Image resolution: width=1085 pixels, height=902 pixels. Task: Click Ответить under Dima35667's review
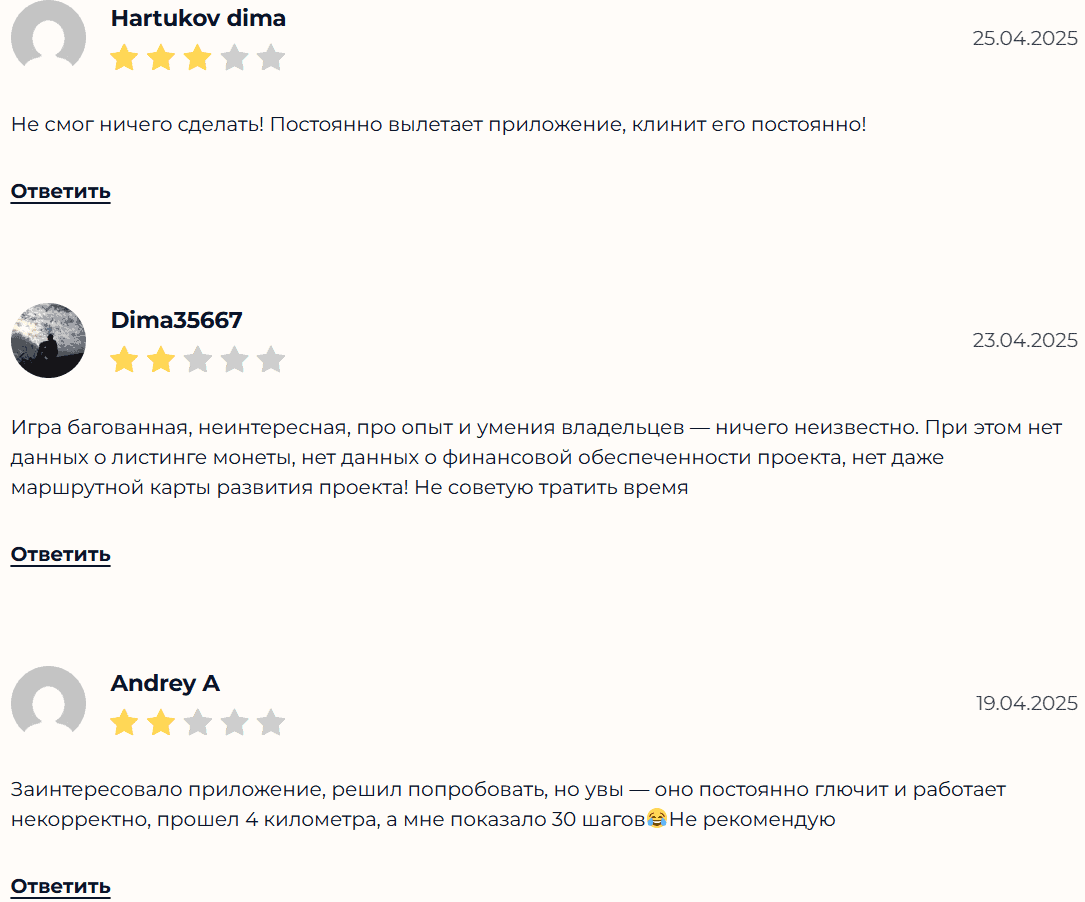click(x=60, y=554)
